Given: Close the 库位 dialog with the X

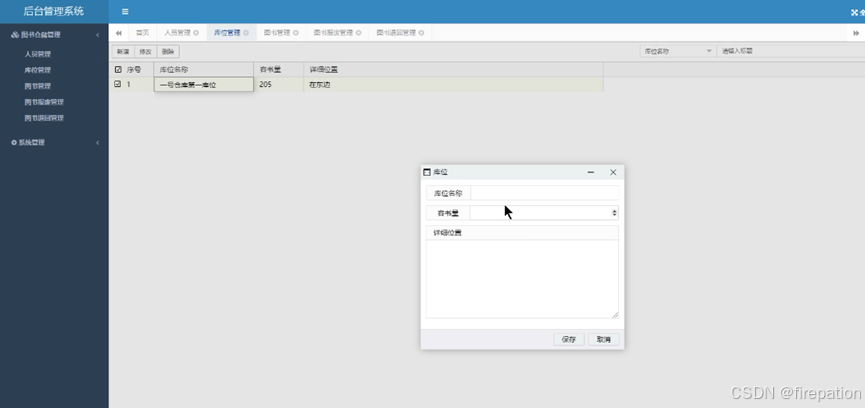Looking at the screenshot, I should (x=613, y=173).
